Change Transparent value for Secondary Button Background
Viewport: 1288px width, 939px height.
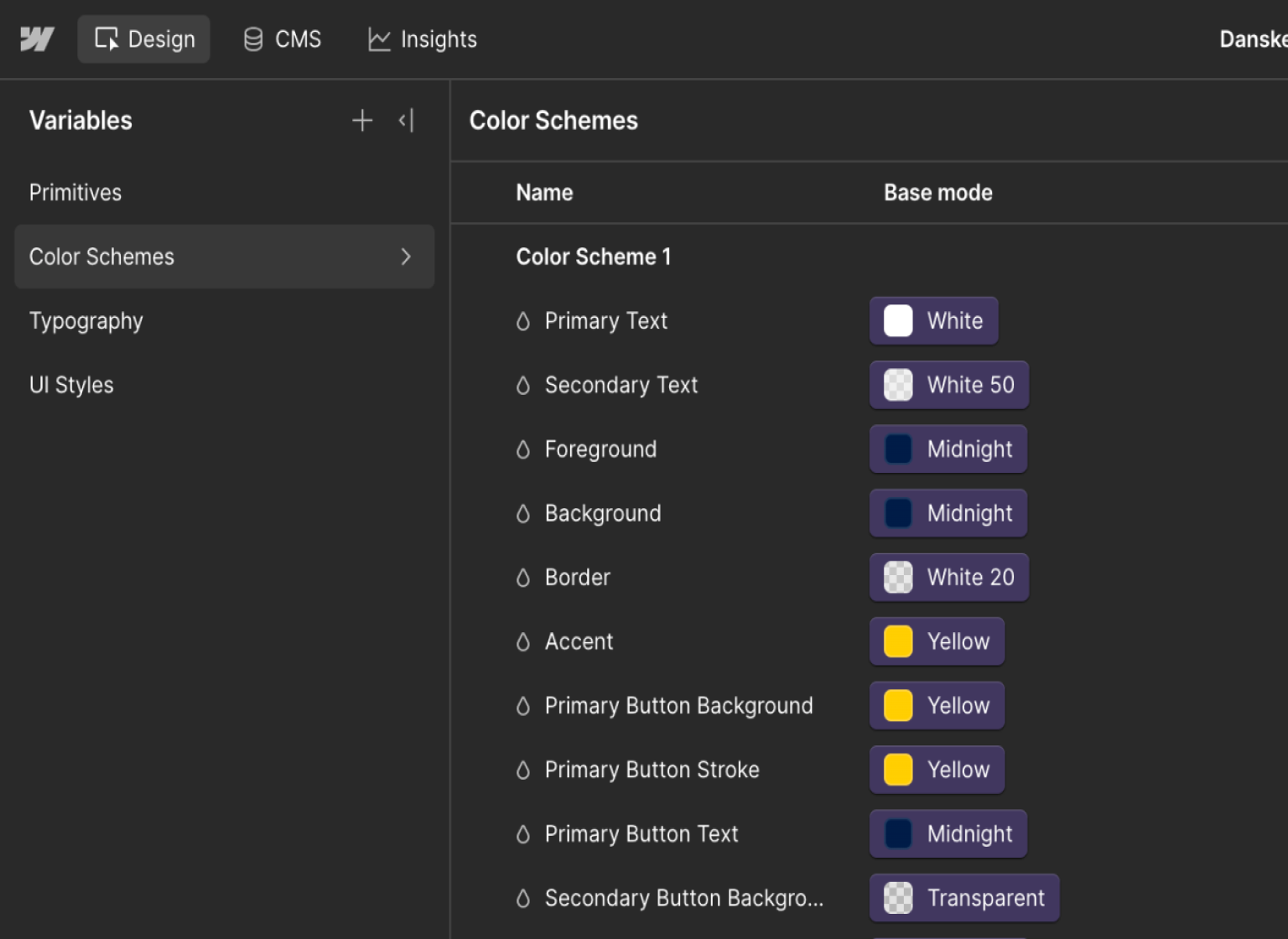tap(964, 898)
